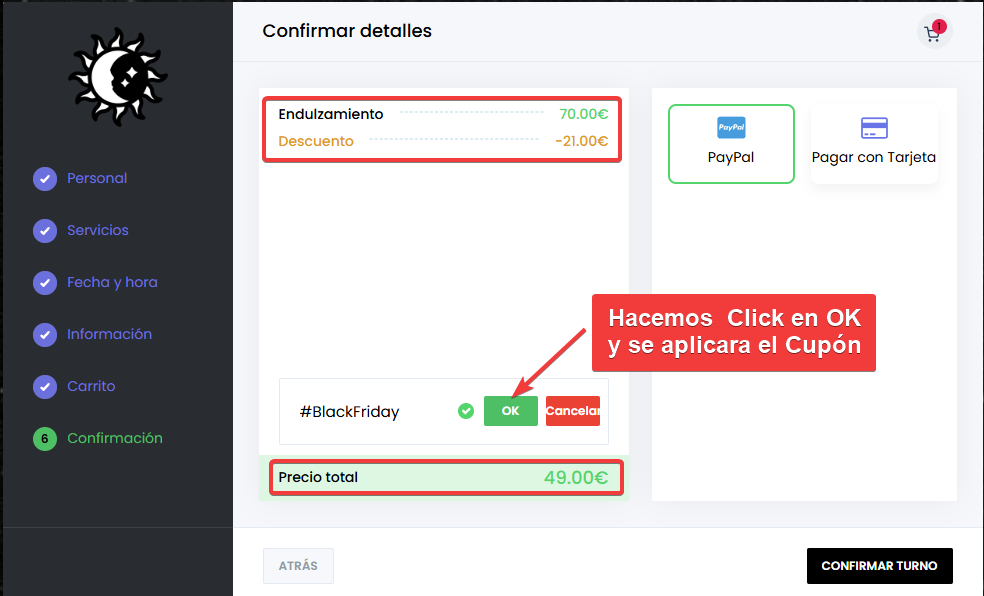Select Pagar con Tarjeta payment option
The height and width of the screenshot is (596, 984).
click(x=874, y=144)
